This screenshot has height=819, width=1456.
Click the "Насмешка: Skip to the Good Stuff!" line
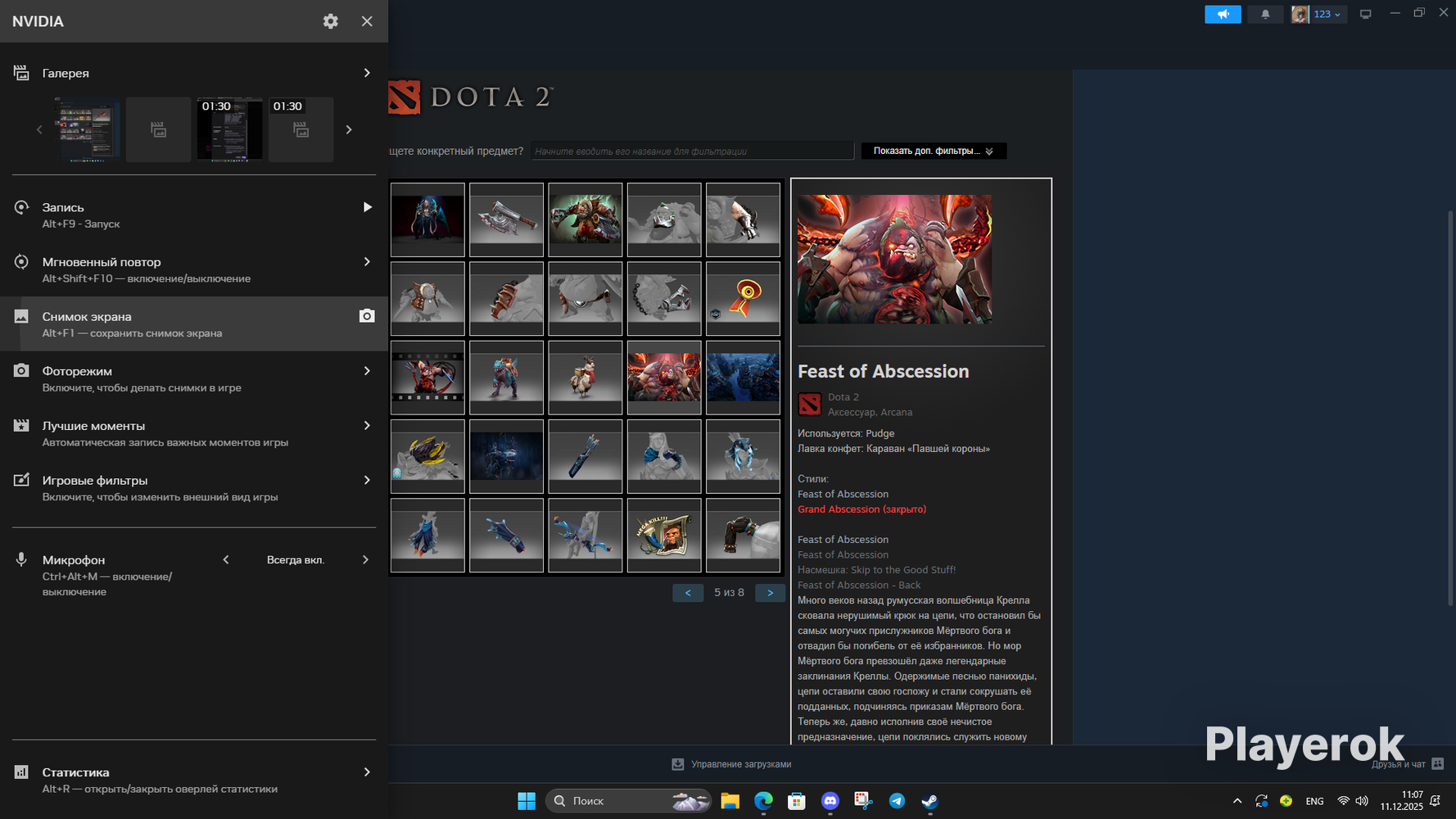pos(876,570)
